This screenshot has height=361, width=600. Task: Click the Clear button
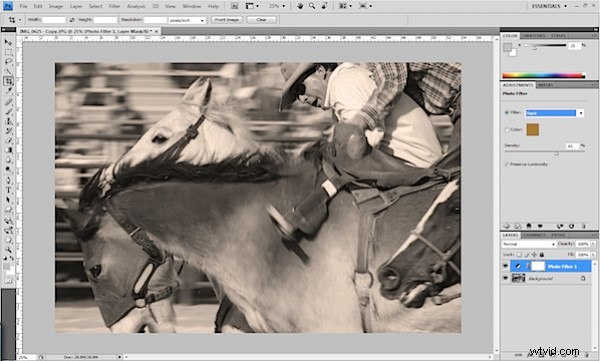261,20
